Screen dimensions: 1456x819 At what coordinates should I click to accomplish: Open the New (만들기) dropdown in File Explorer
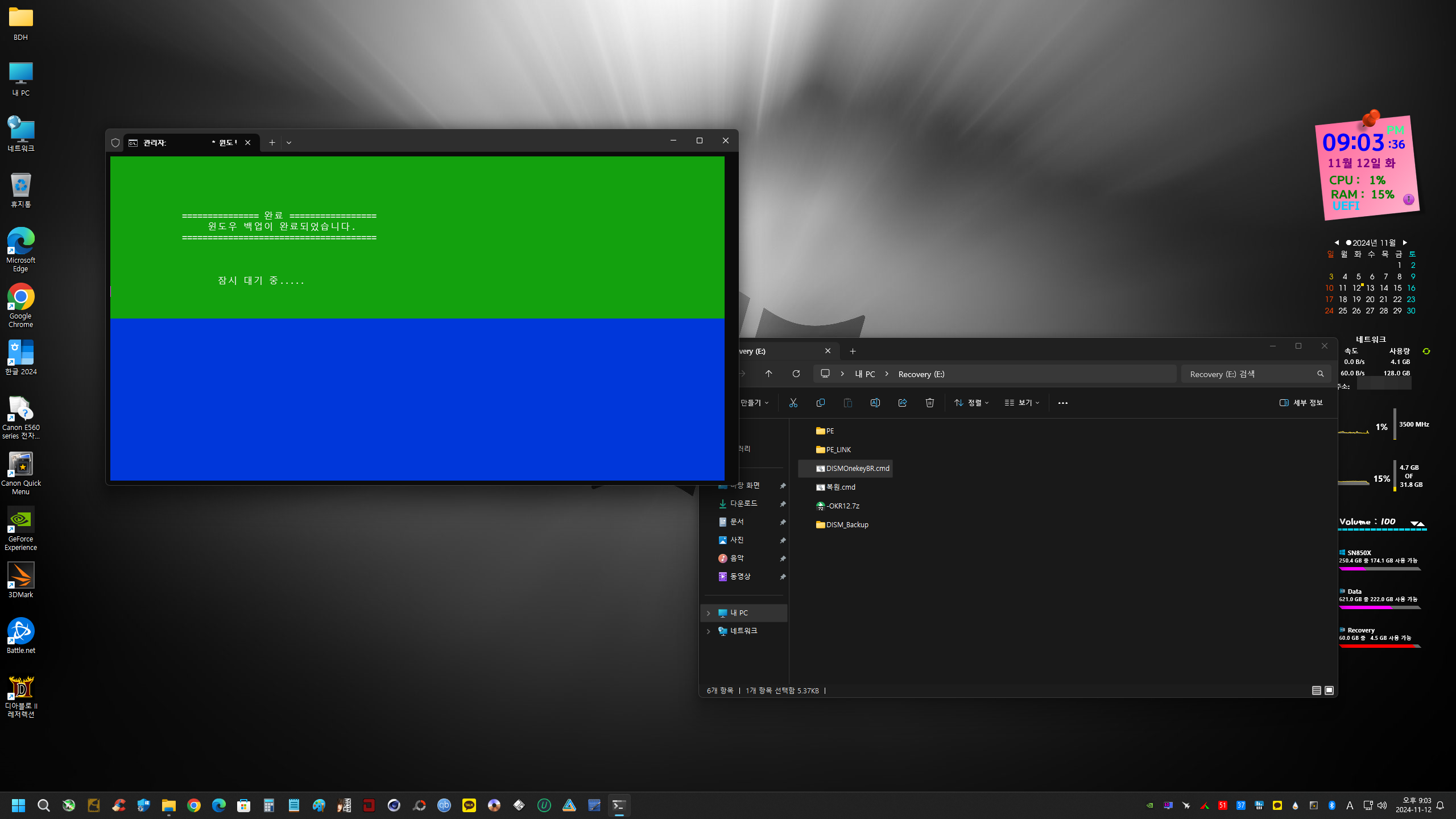754,403
